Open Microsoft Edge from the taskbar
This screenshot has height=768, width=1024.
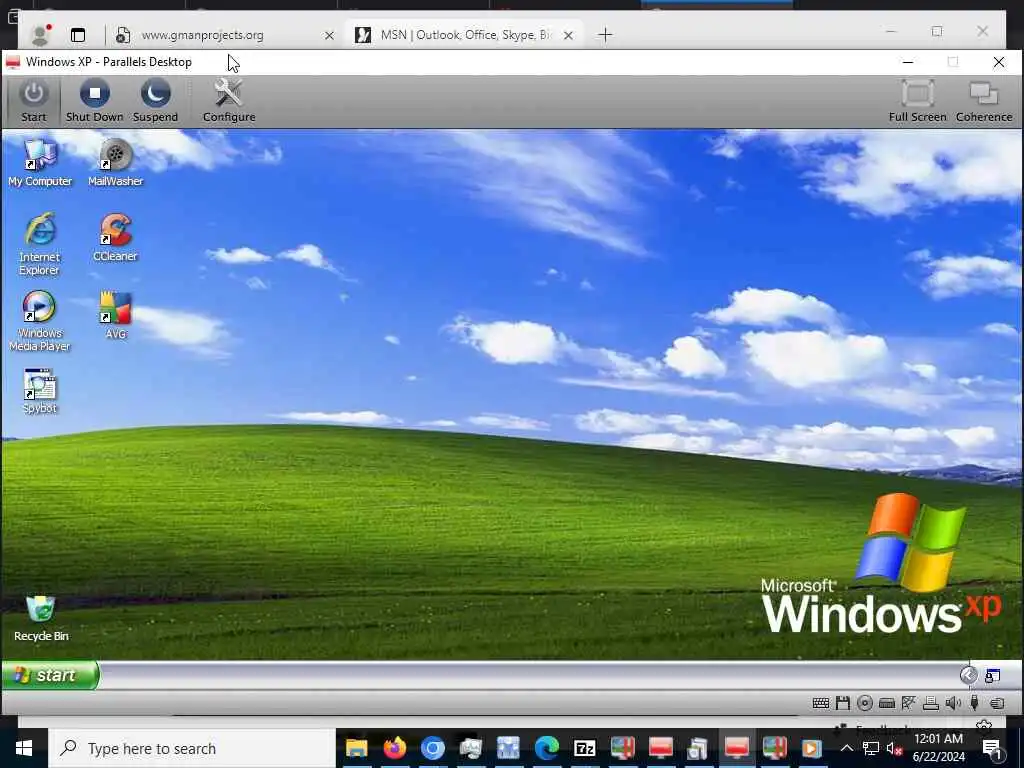click(547, 748)
